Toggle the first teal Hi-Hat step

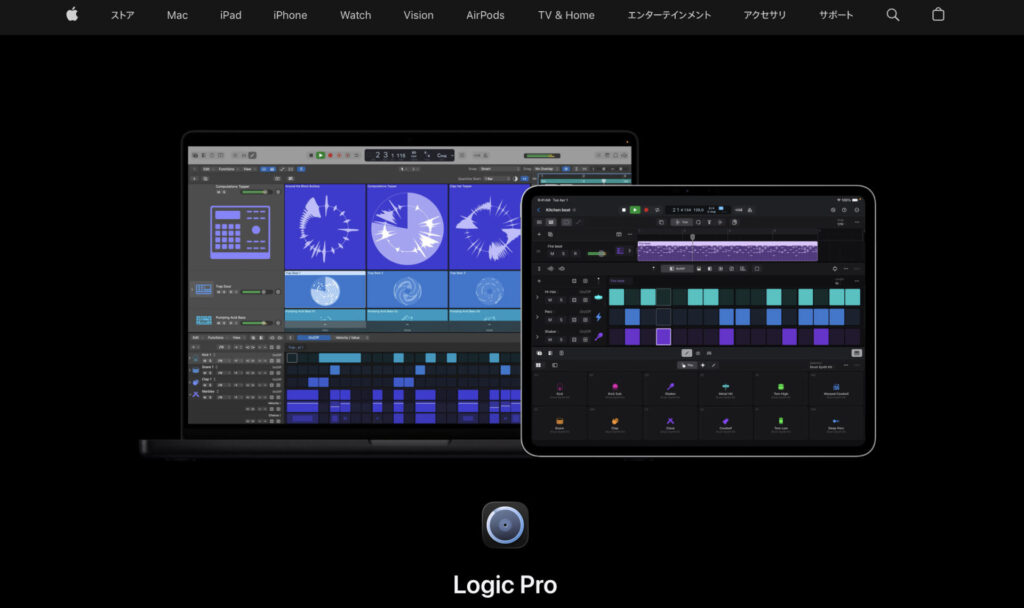click(617, 297)
